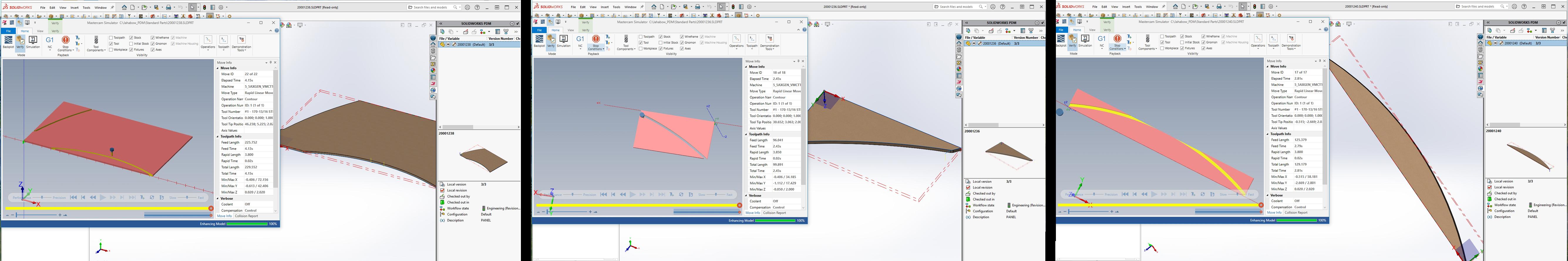Open Demonstration Tools in the 20001238.SLDPRT simulator

242,43
